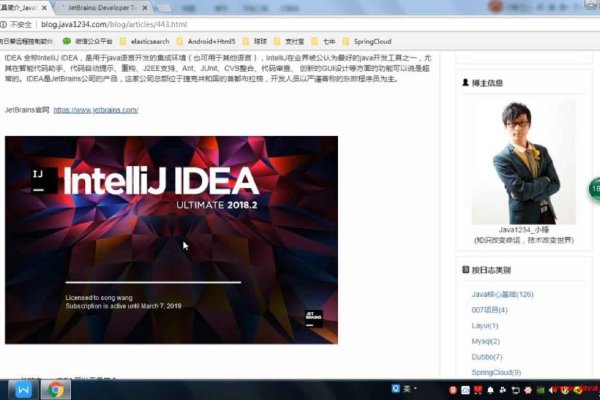This screenshot has width=600, height=400.
Task: Open the SpringCloud bookmark folder
Action: [367, 41]
